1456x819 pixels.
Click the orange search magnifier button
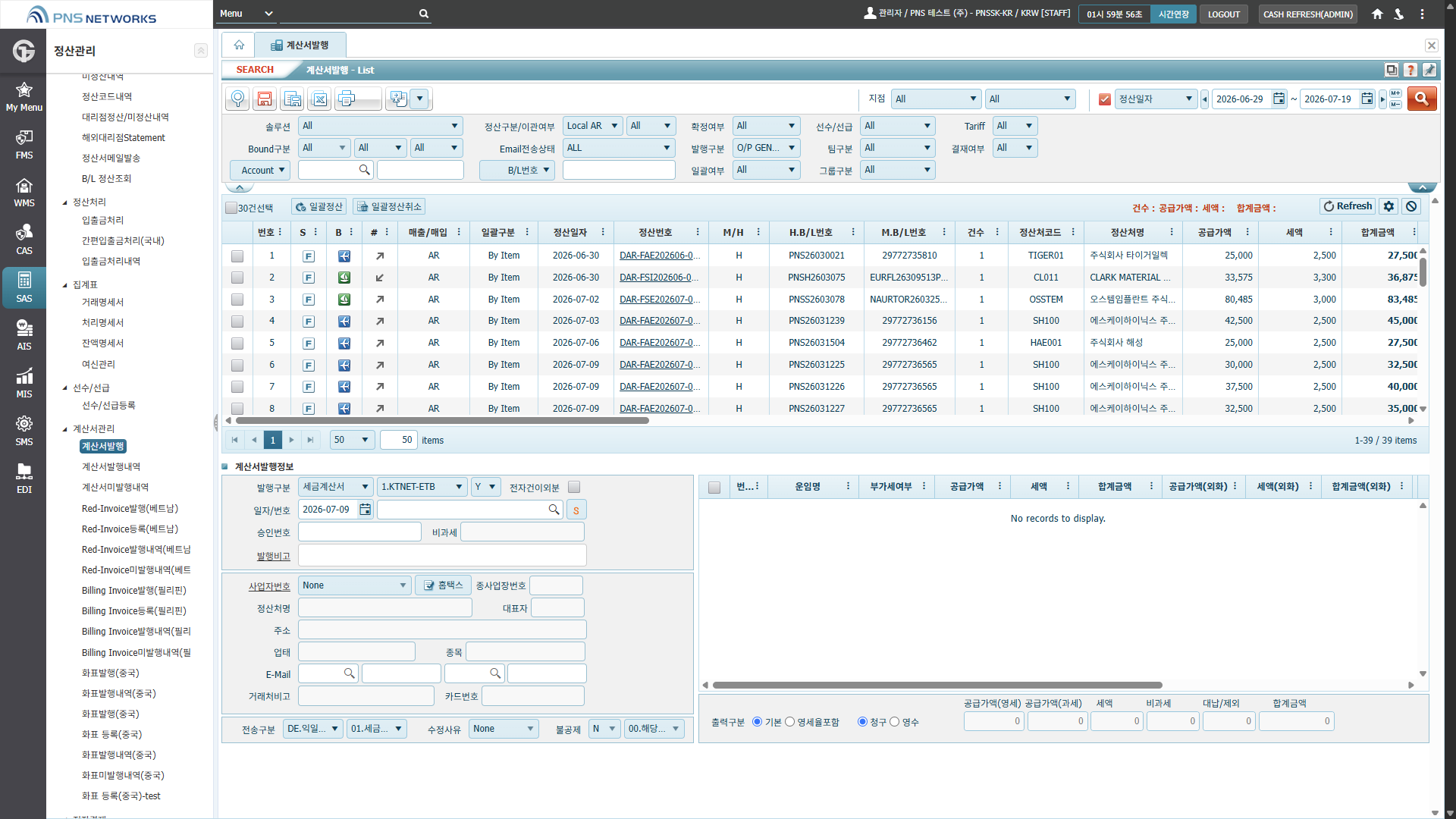point(1422,99)
